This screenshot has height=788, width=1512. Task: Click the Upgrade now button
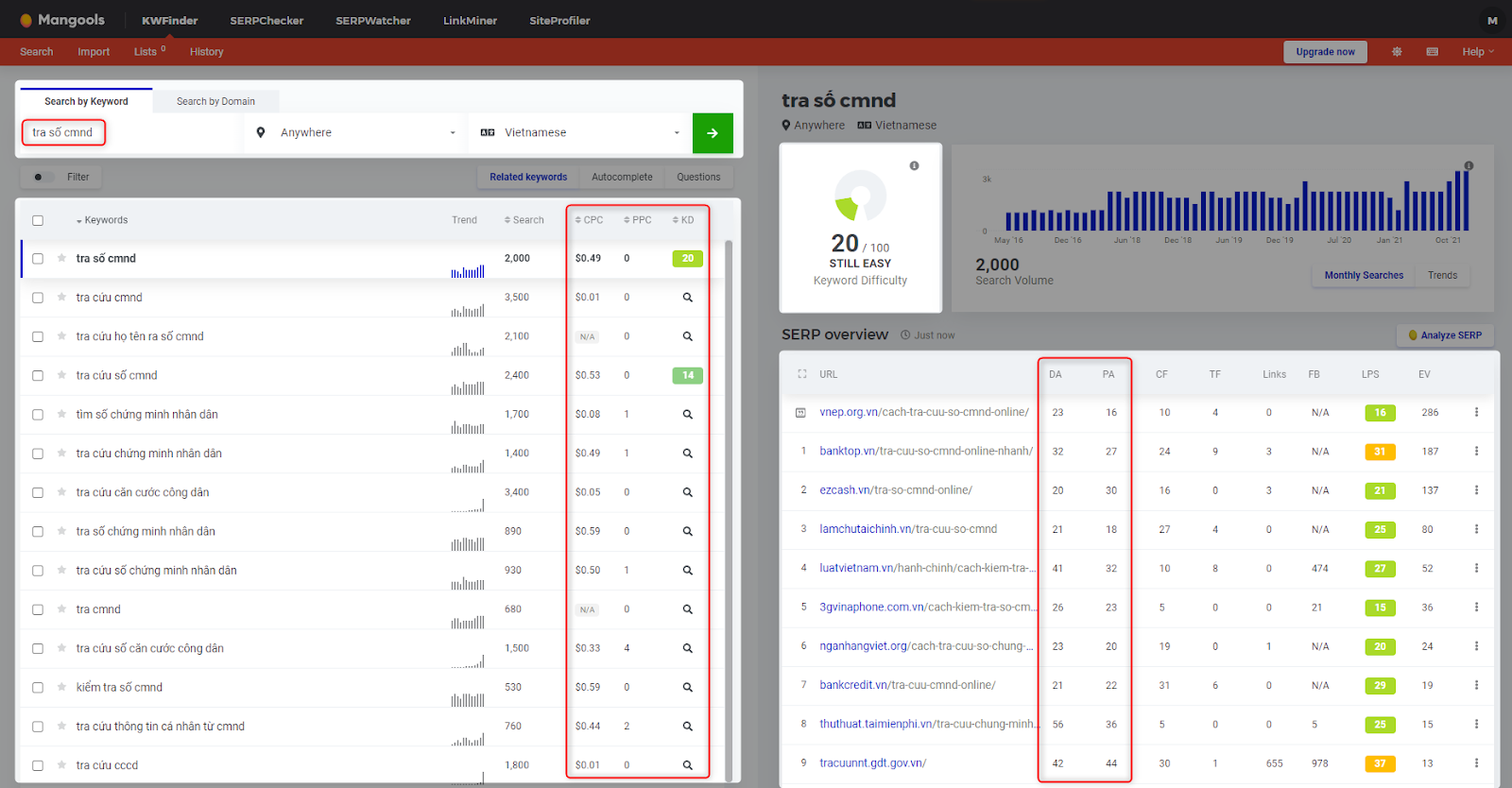click(1325, 52)
